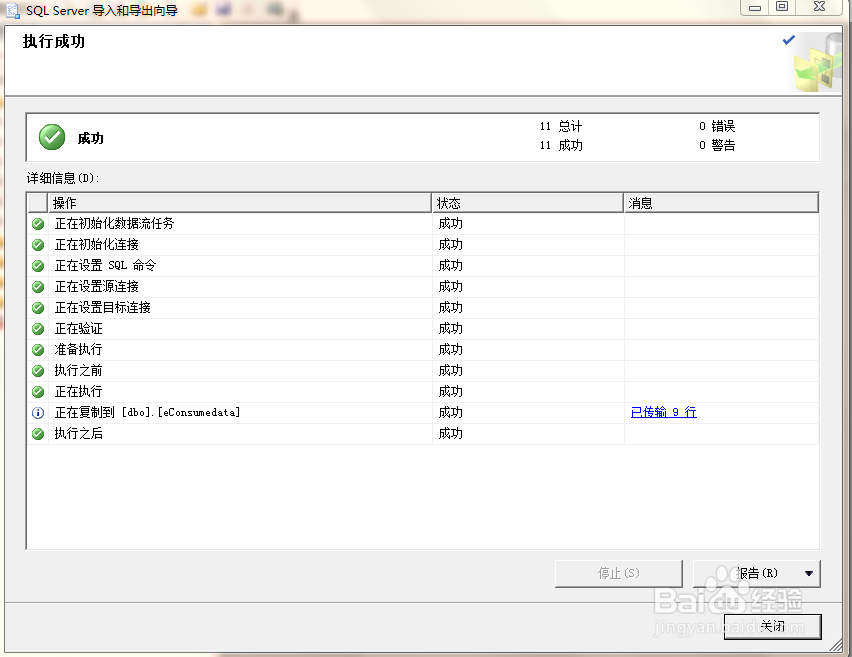Screen dimensions: 852x657
Task: Select the 正在验证 row text
Action: [x=78, y=329]
